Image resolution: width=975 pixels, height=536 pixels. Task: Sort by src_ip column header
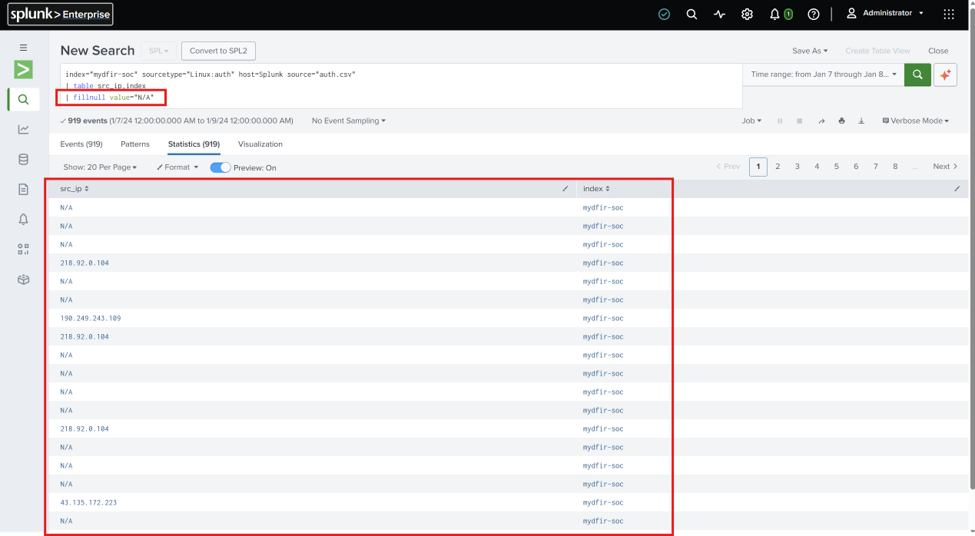pyautogui.click(x=74, y=188)
